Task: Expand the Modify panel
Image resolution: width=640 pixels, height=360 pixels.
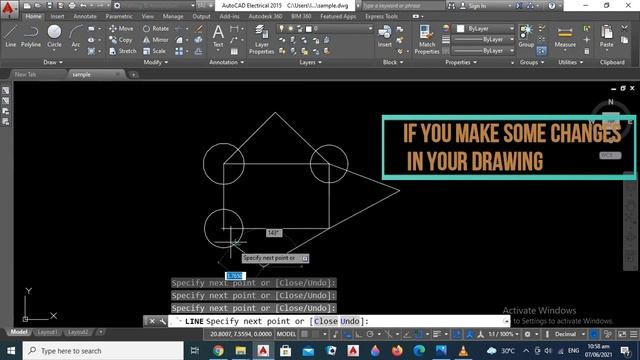Action: pos(156,62)
